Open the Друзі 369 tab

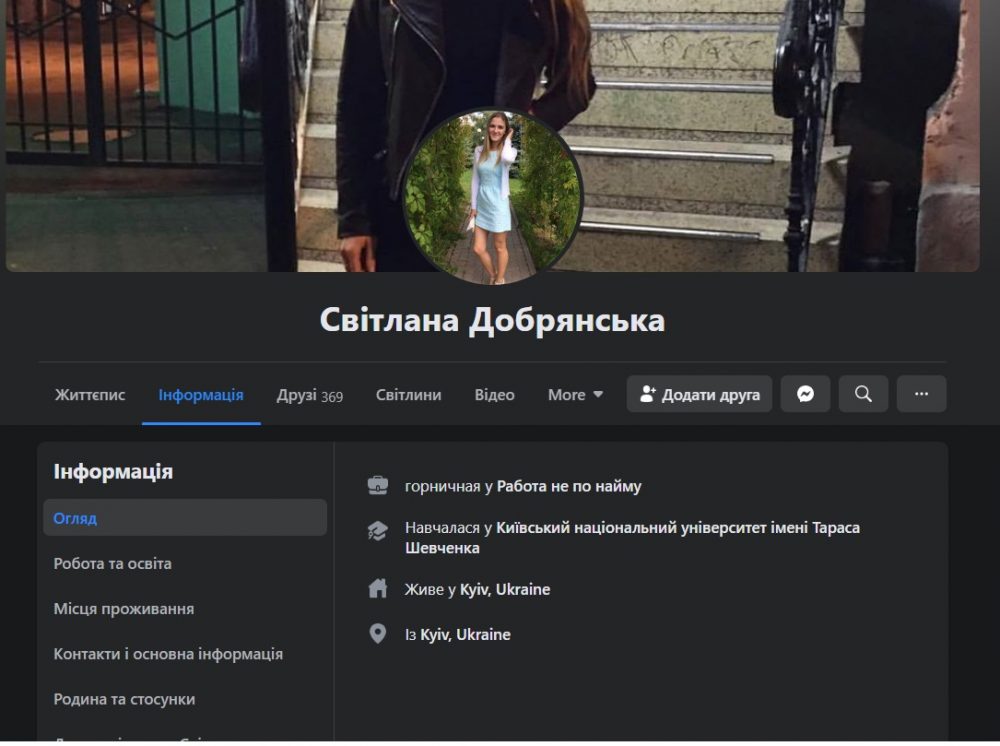309,395
